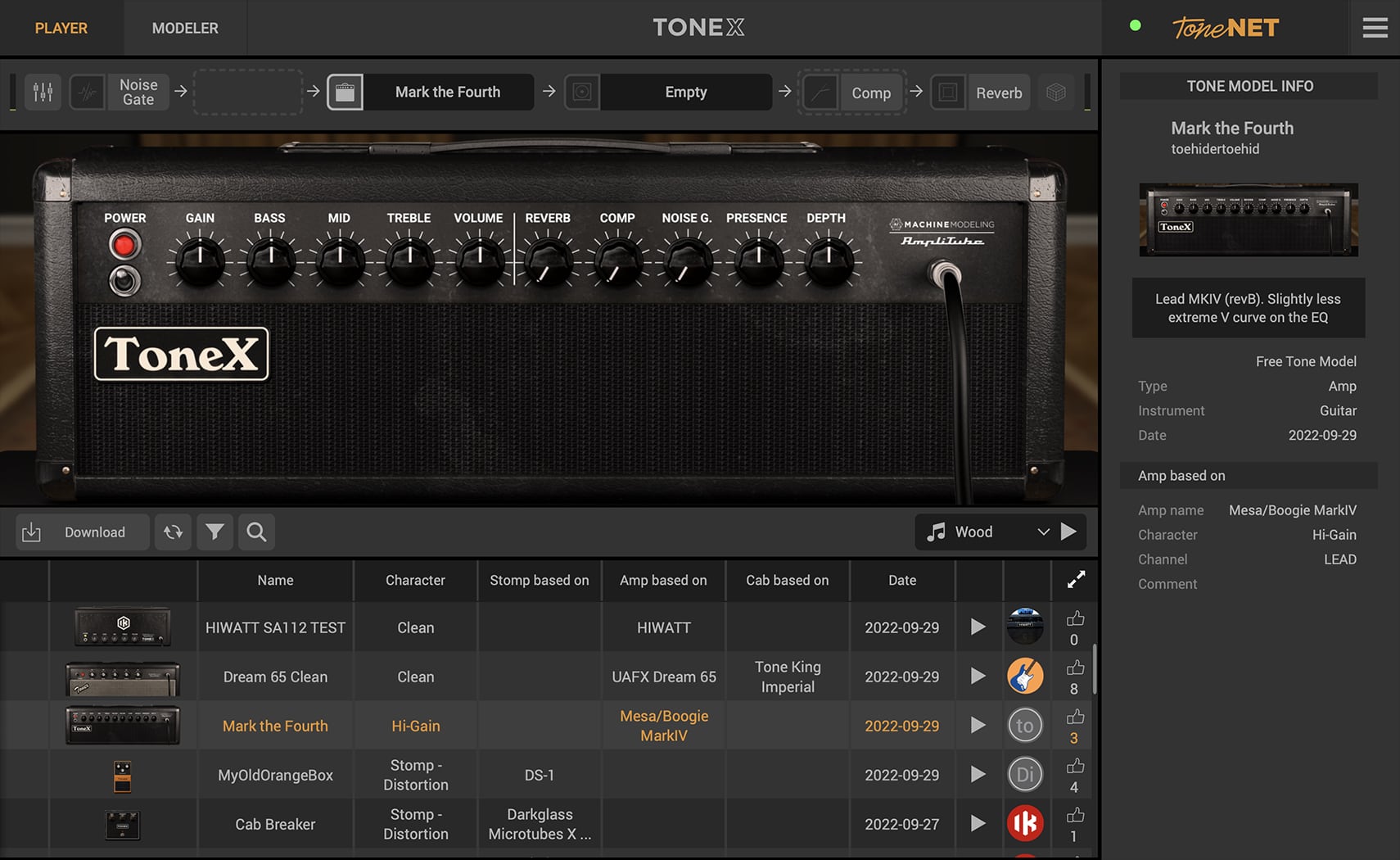The height and width of the screenshot is (860, 1400).
Task: Toggle the red POWER button on amp
Action: click(x=124, y=245)
